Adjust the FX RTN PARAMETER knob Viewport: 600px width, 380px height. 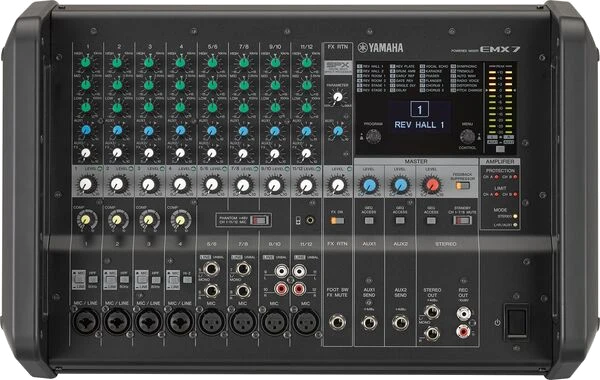(x=338, y=97)
